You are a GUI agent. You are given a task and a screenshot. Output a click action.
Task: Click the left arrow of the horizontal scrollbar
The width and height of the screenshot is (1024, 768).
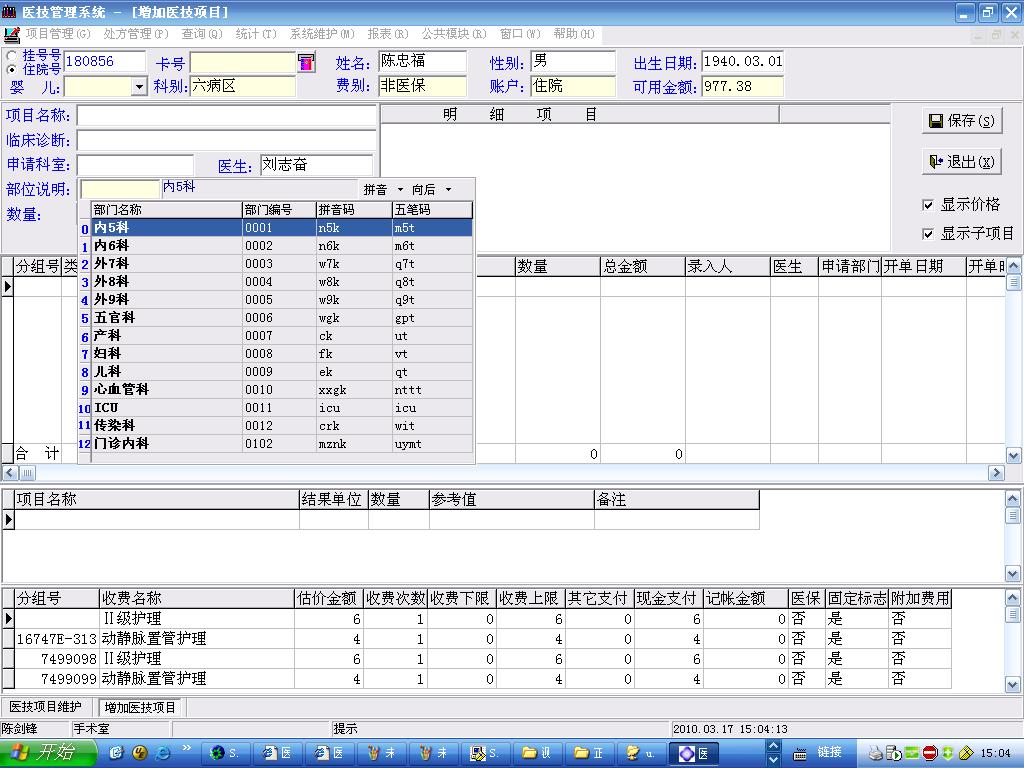coord(10,472)
